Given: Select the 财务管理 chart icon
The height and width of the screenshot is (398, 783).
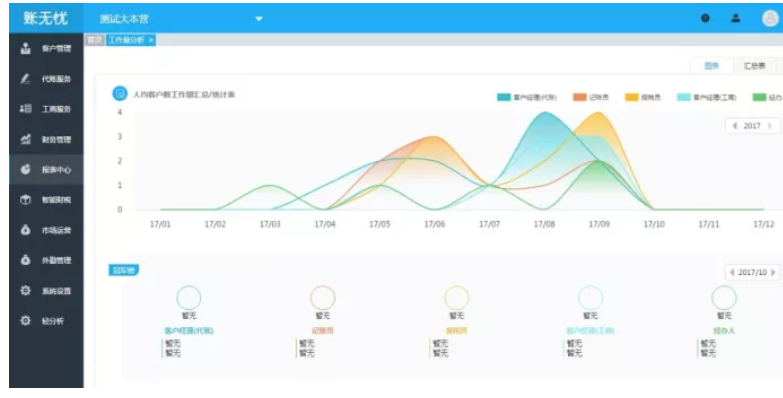Looking at the screenshot, I should pyautogui.click(x=25, y=139).
